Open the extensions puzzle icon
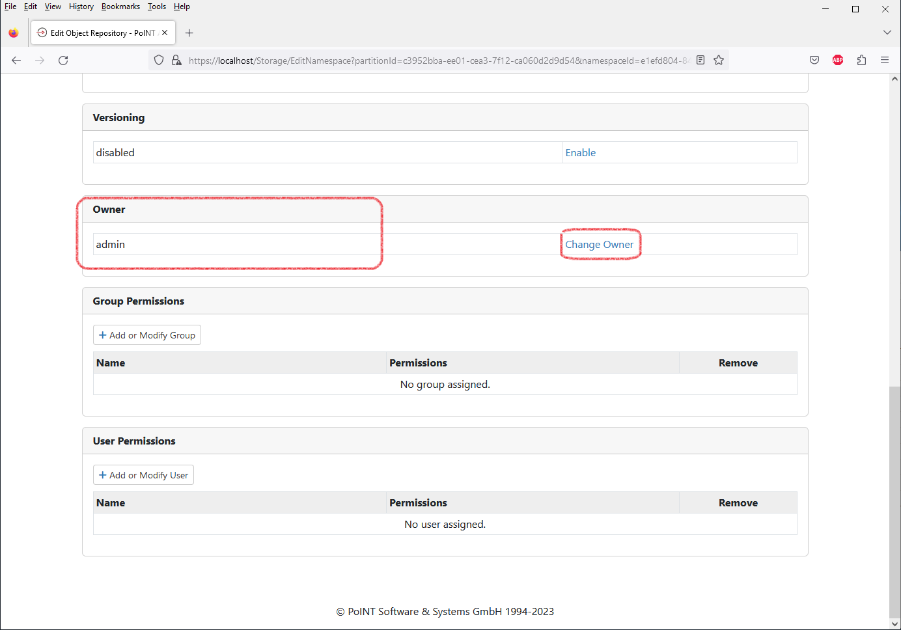901x630 pixels. click(861, 60)
